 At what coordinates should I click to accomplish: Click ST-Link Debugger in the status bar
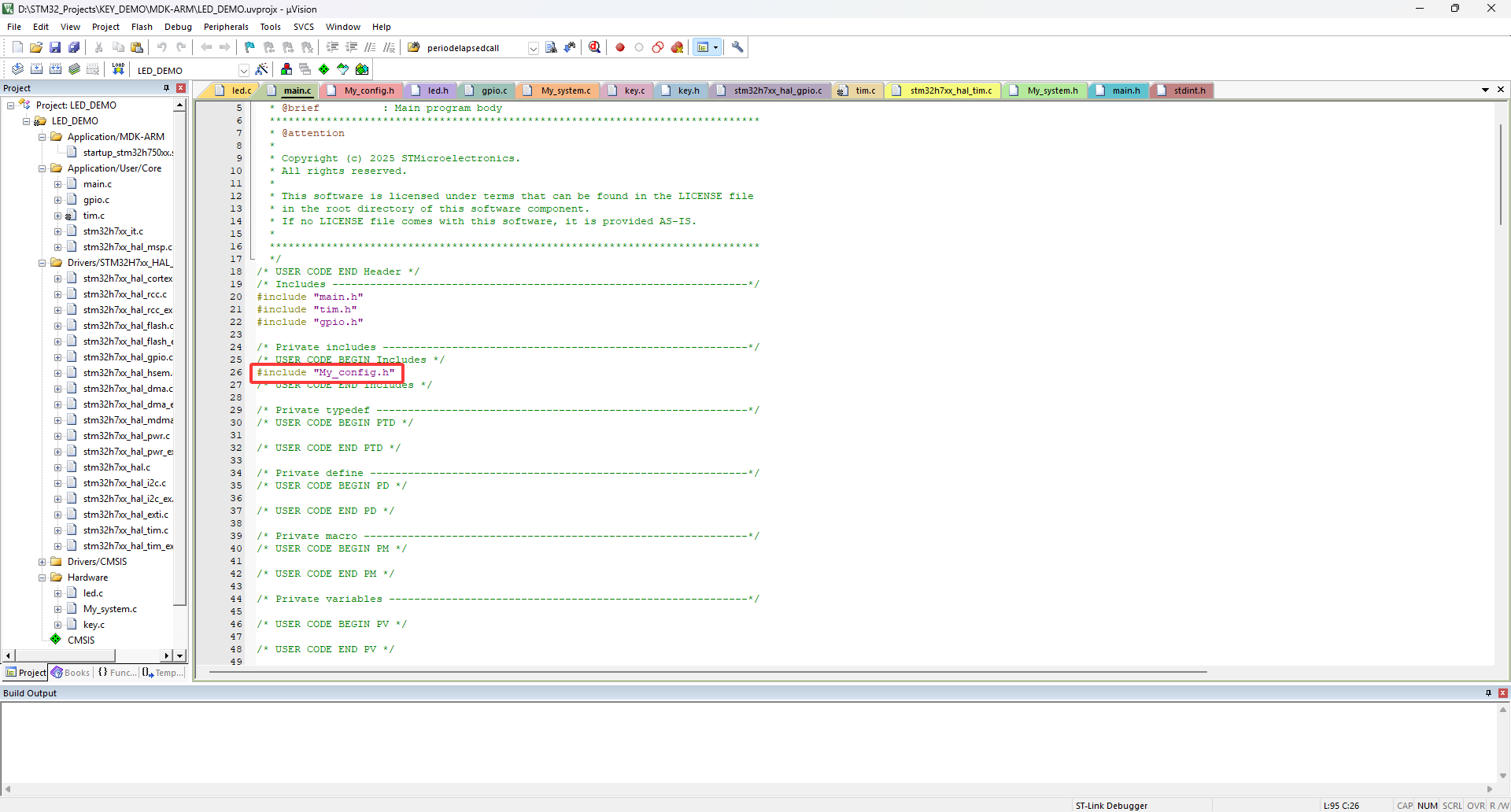[1111, 805]
